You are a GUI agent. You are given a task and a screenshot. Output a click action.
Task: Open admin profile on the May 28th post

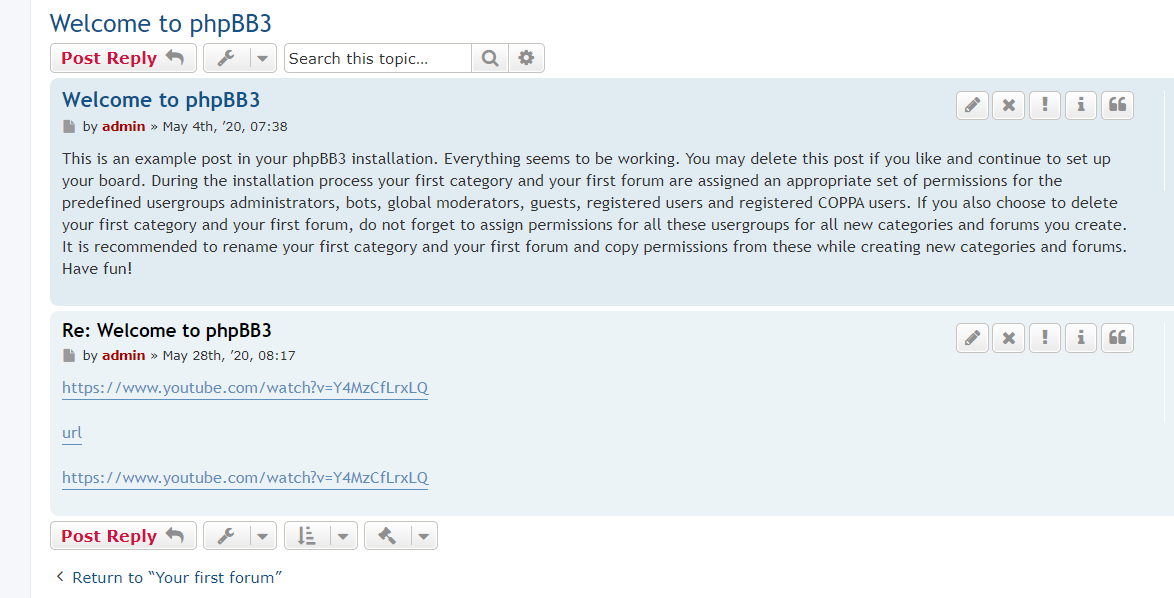click(124, 356)
